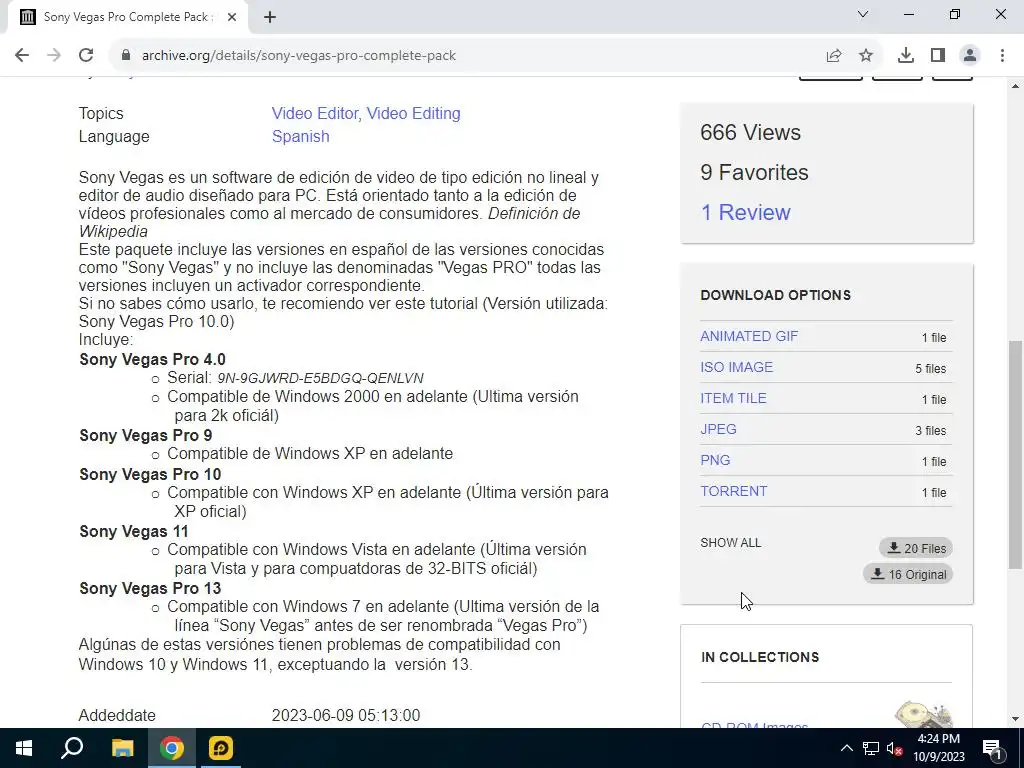Screen dimensions: 1024x768
Task: Click the serial 9N-9GJWRD-E5BDGQ-QENLVN text
Action: click(x=320, y=378)
